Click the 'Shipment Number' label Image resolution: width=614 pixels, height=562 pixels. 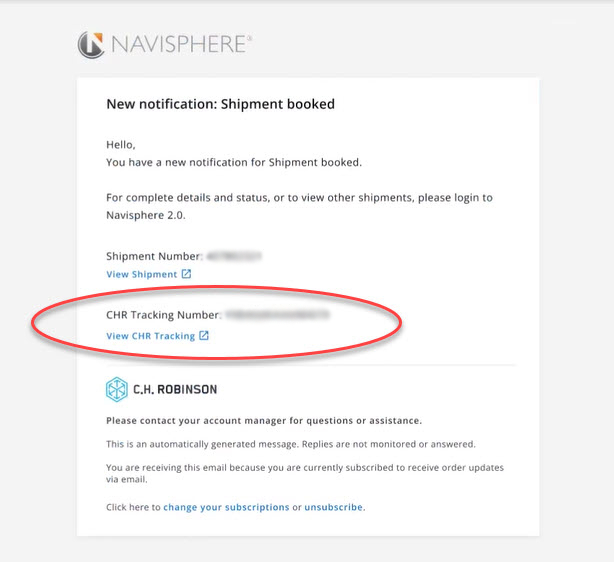[154, 257]
